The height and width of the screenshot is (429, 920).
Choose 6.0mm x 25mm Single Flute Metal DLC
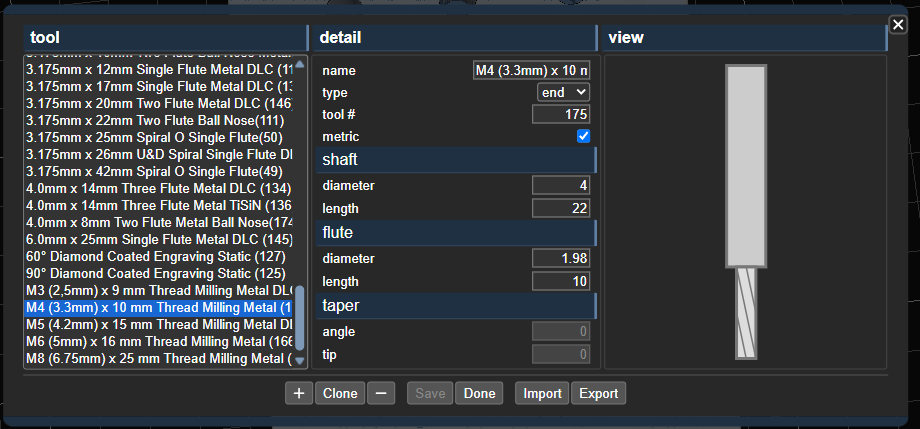click(158, 239)
